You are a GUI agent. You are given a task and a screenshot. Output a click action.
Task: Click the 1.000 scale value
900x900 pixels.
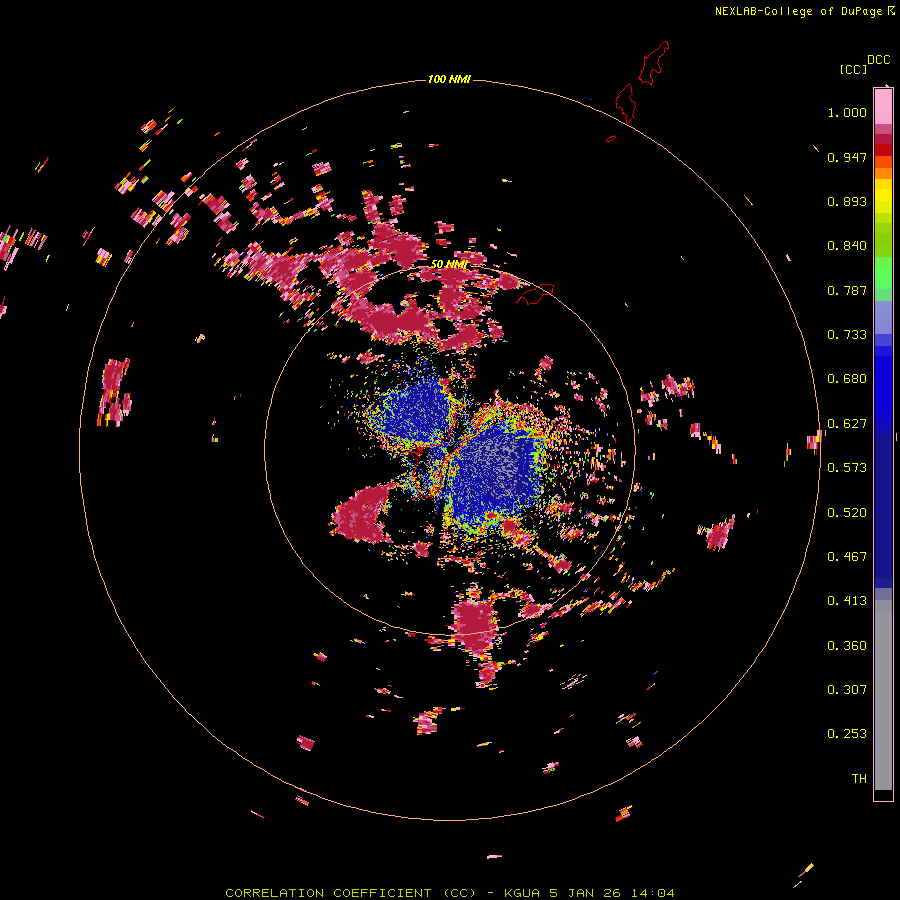click(847, 112)
